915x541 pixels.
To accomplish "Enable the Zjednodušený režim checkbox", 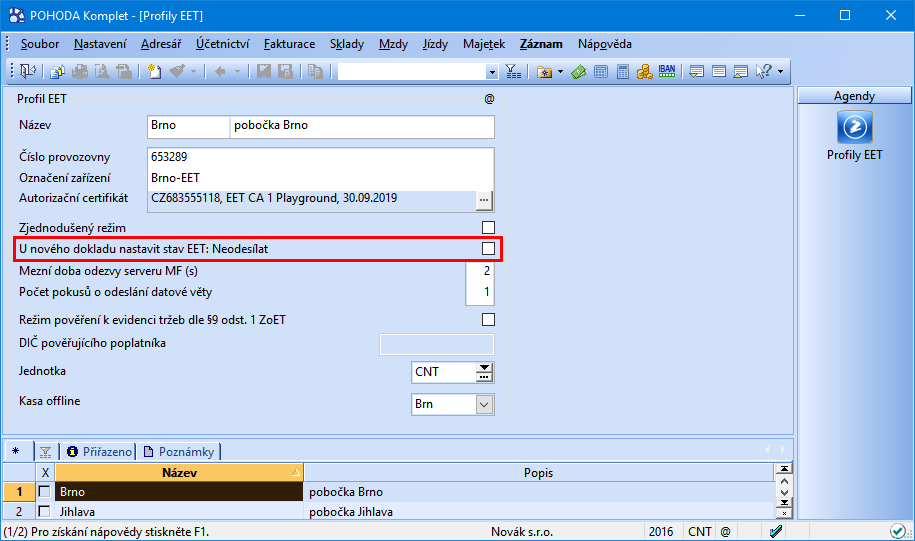I will coord(488,228).
